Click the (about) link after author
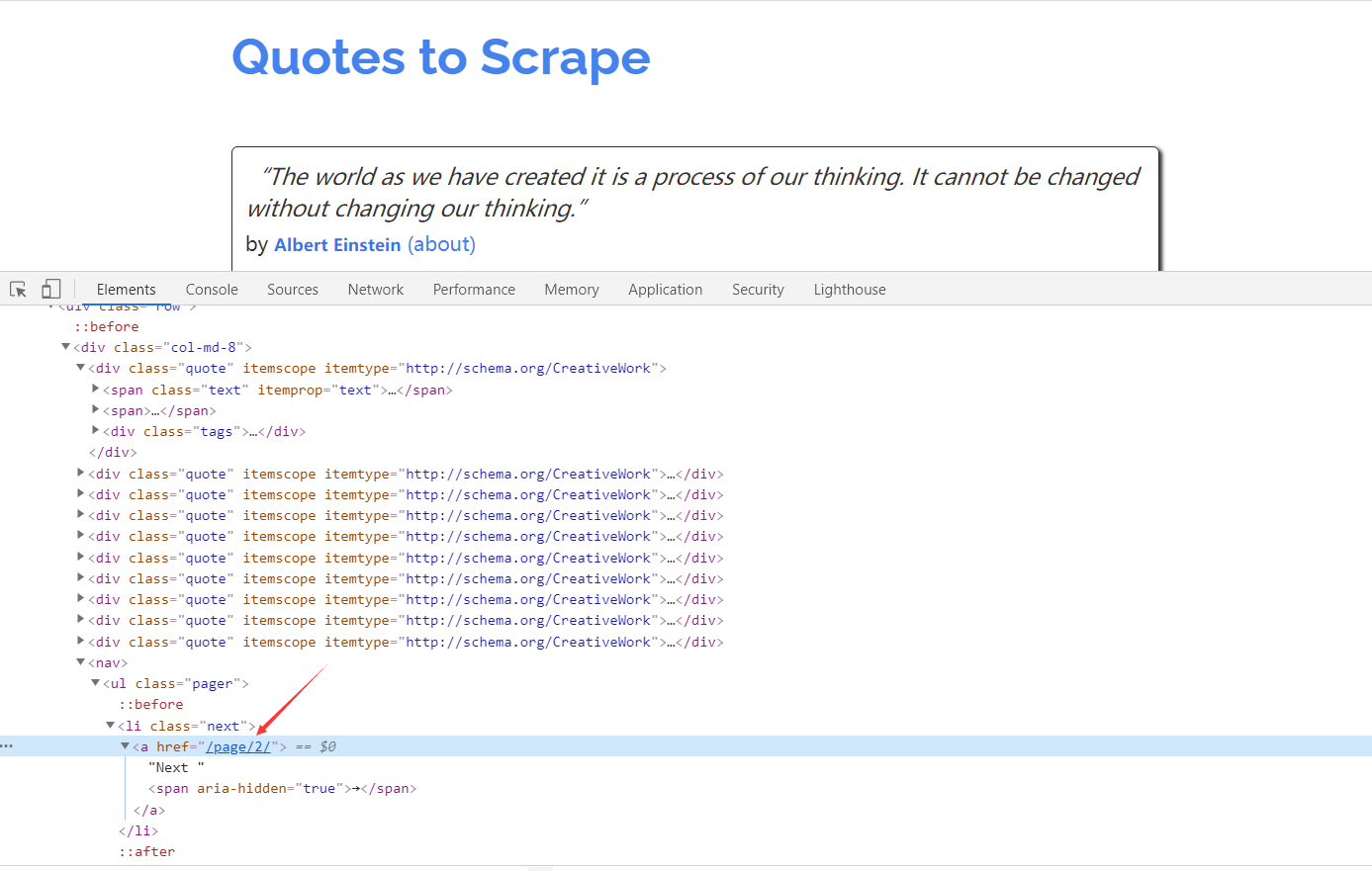 441,245
